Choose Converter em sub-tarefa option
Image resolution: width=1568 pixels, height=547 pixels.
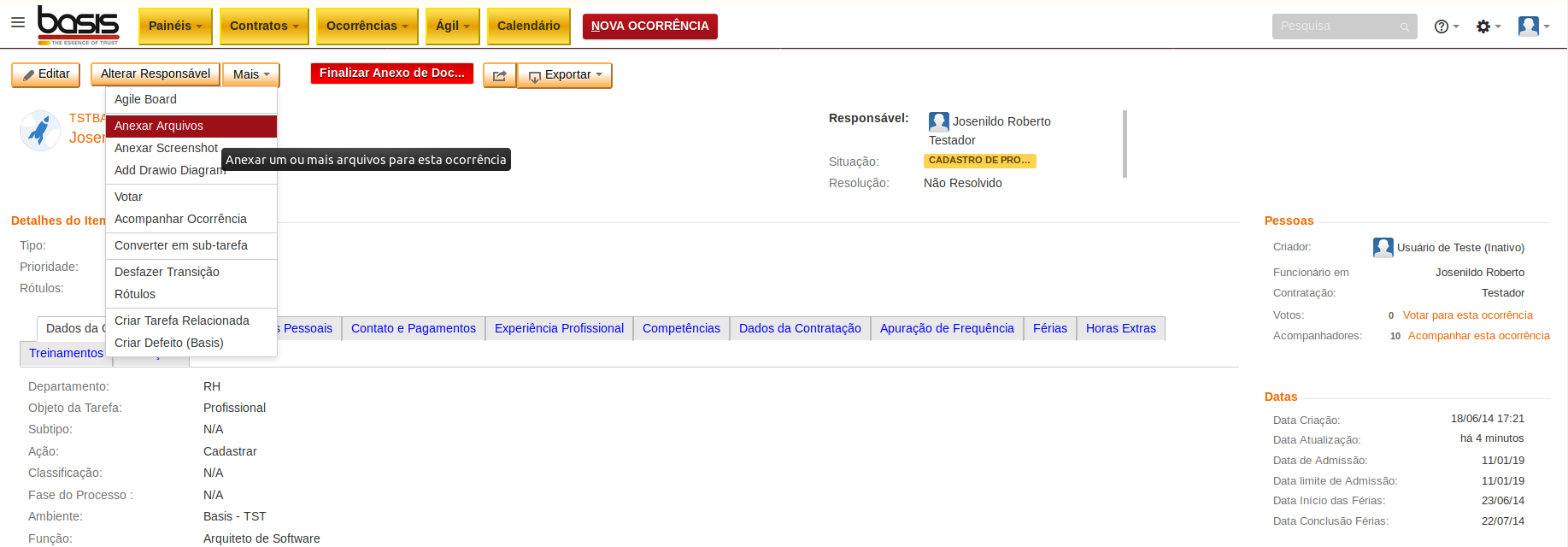(x=181, y=245)
